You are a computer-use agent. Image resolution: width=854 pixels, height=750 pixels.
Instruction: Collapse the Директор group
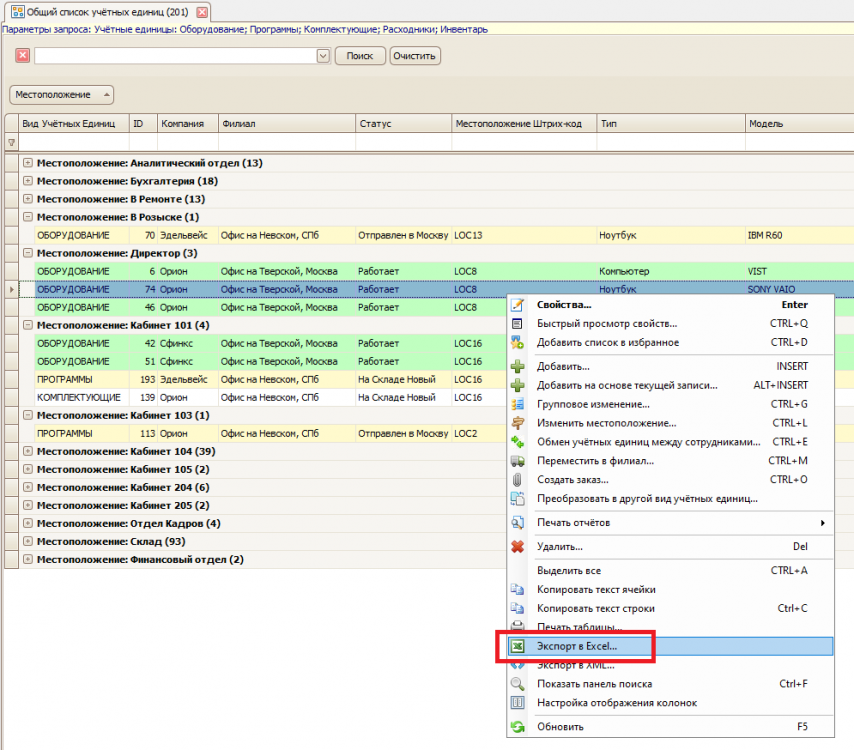[28, 253]
